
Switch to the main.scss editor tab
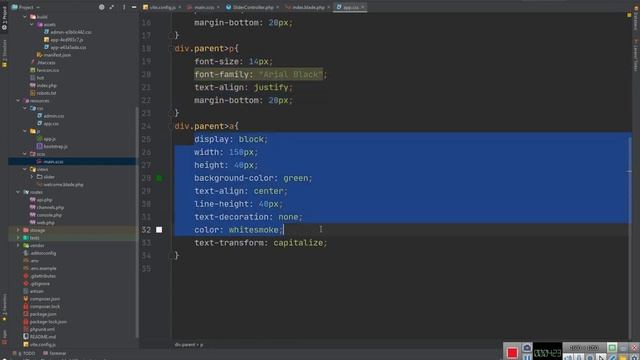pyautogui.click(x=204, y=7)
